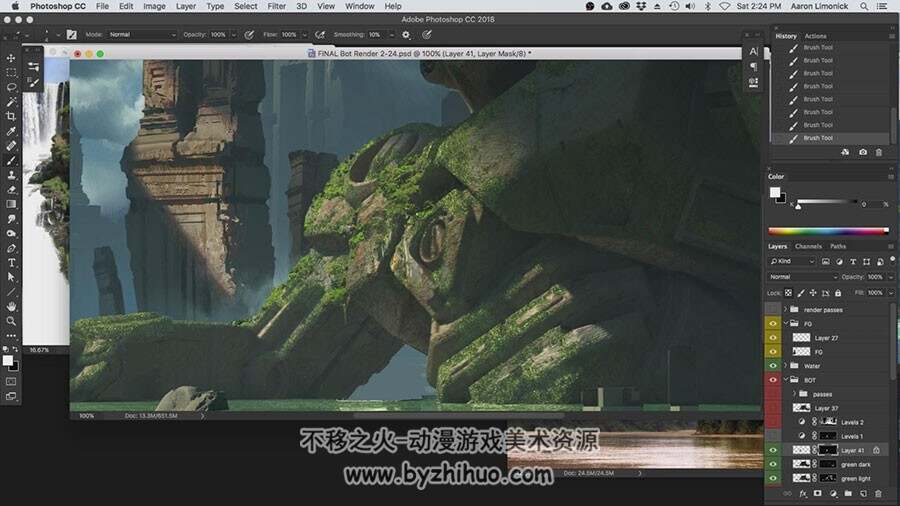Switch to the Channels tab
The width and height of the screenshot is (900, 506).
coord(808,247)
